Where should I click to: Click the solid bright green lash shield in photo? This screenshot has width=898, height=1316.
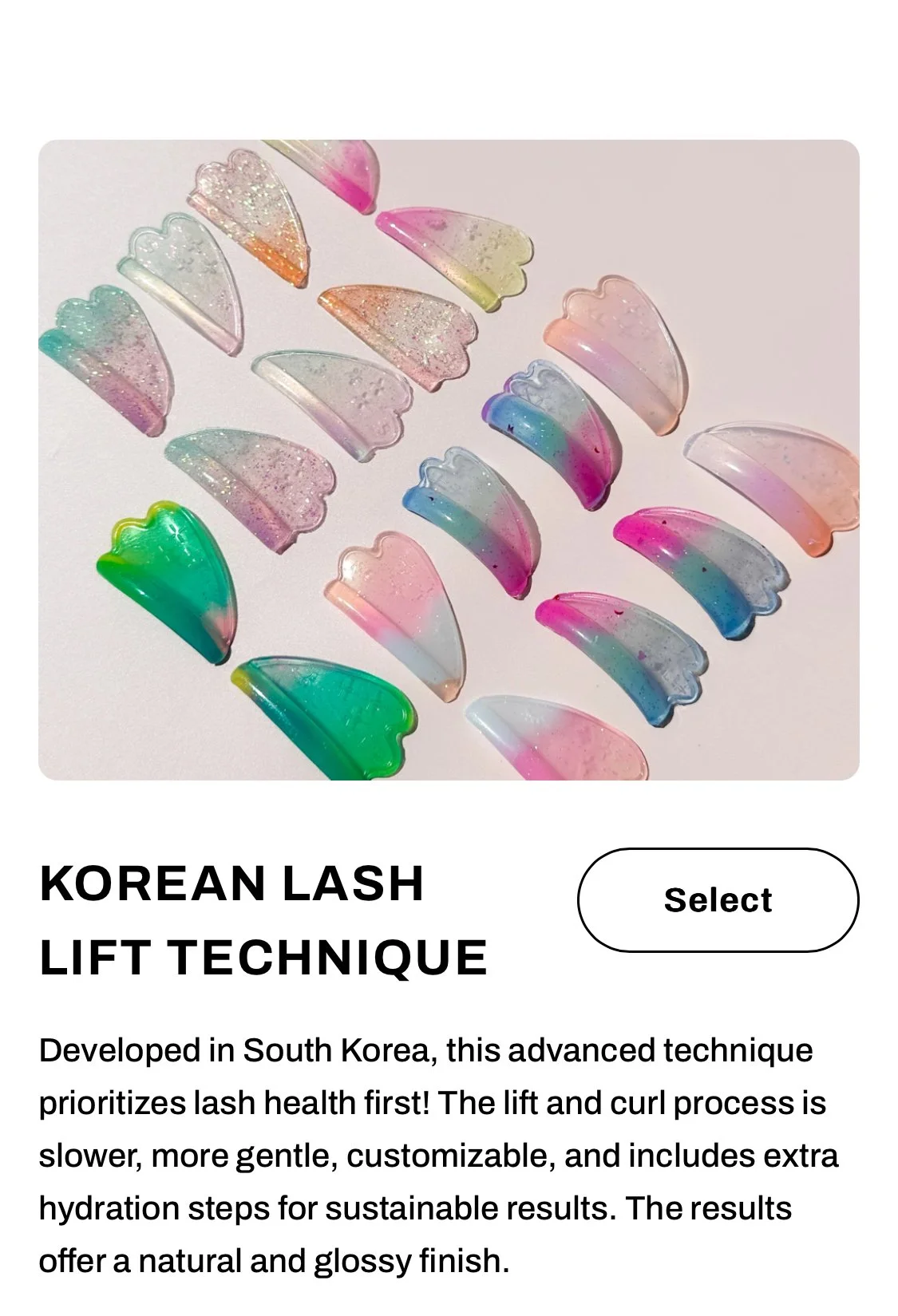point(164,581)
